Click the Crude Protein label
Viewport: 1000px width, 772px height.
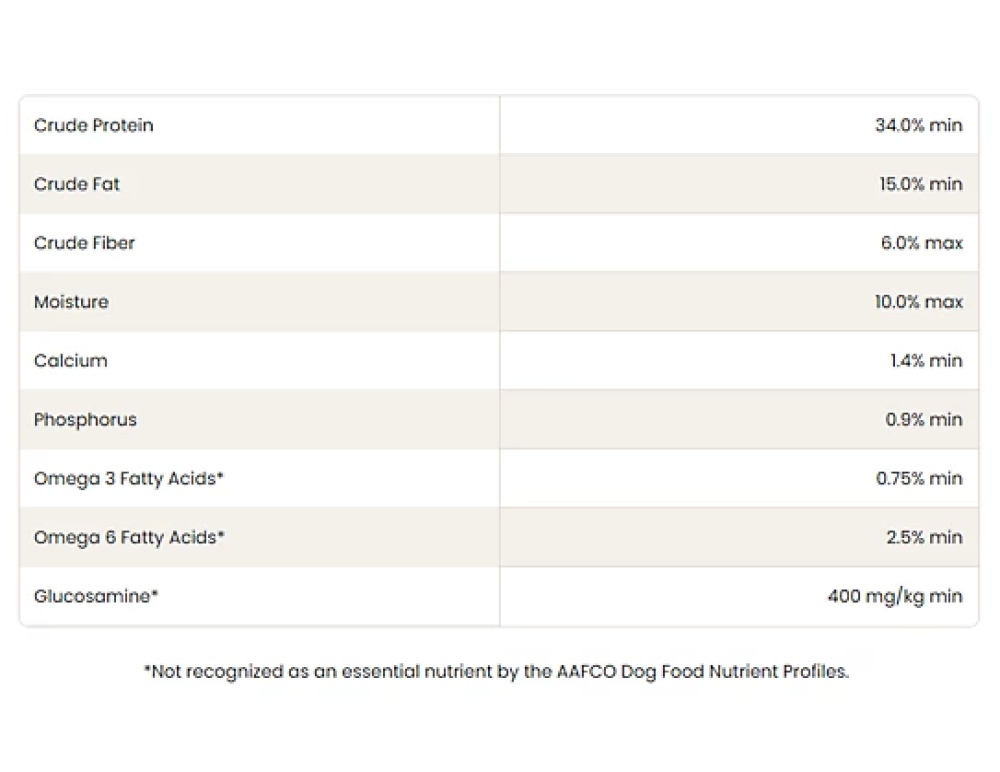click(94, 125)
